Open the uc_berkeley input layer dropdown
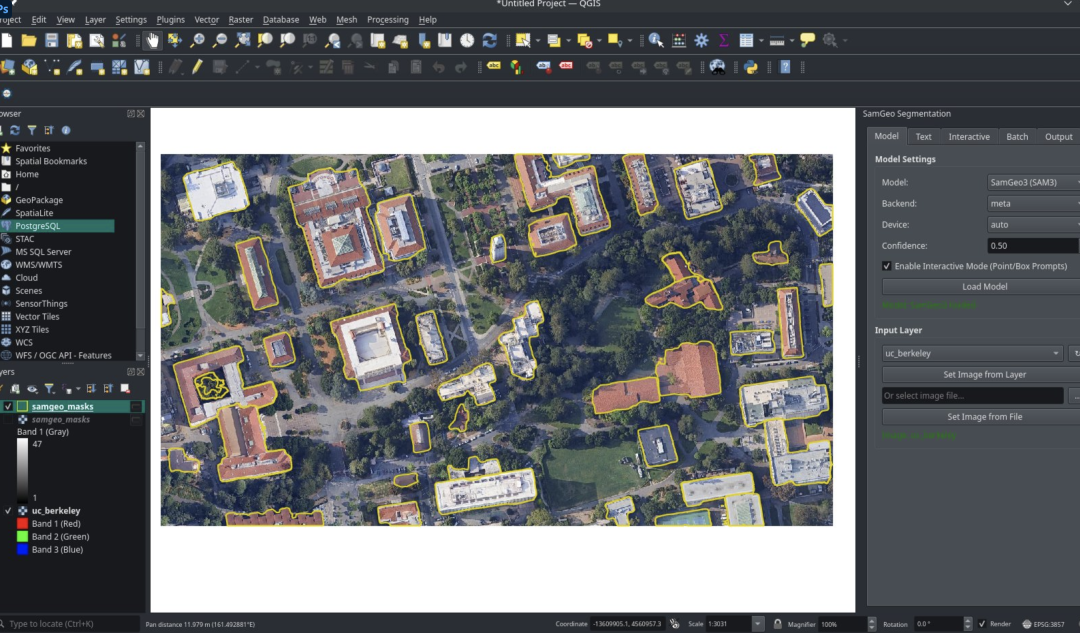The width and height of the screenshot is (1080, 633). (x=972, y=353)
